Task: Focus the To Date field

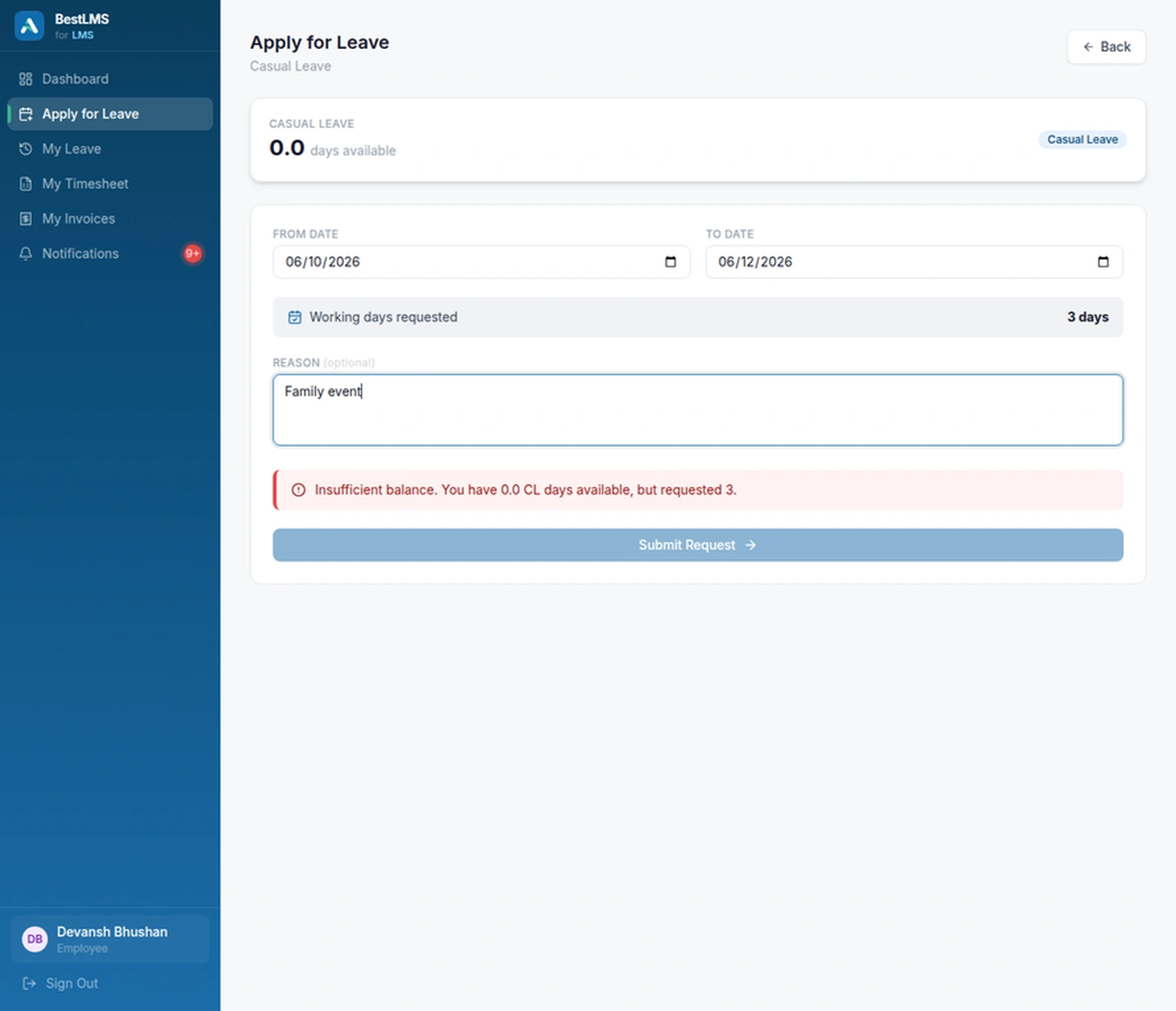Action: tap(914, 262)
